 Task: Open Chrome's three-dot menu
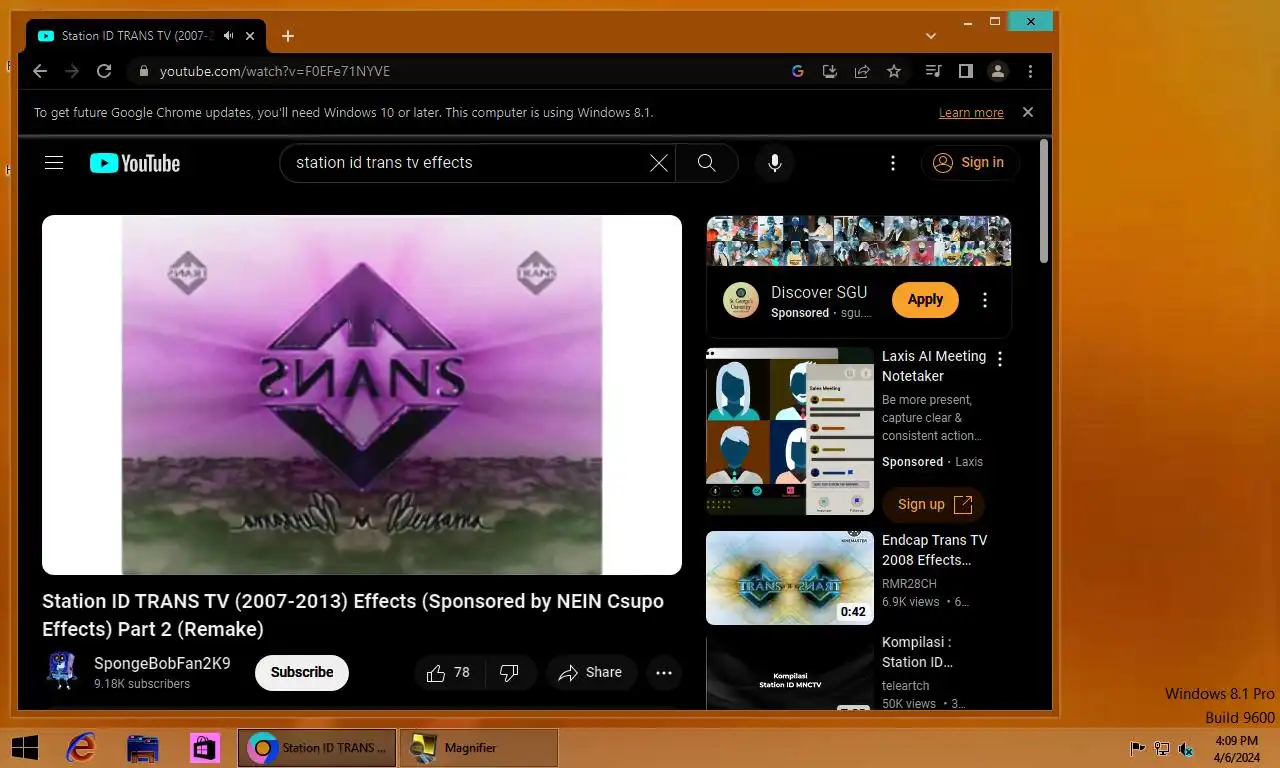[1030, 71]
